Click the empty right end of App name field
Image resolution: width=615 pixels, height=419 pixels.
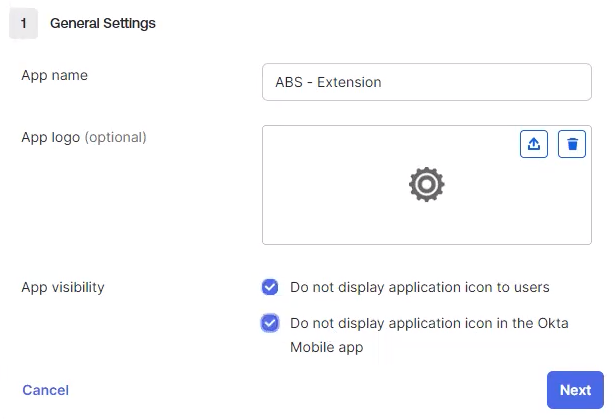point(540,82)
